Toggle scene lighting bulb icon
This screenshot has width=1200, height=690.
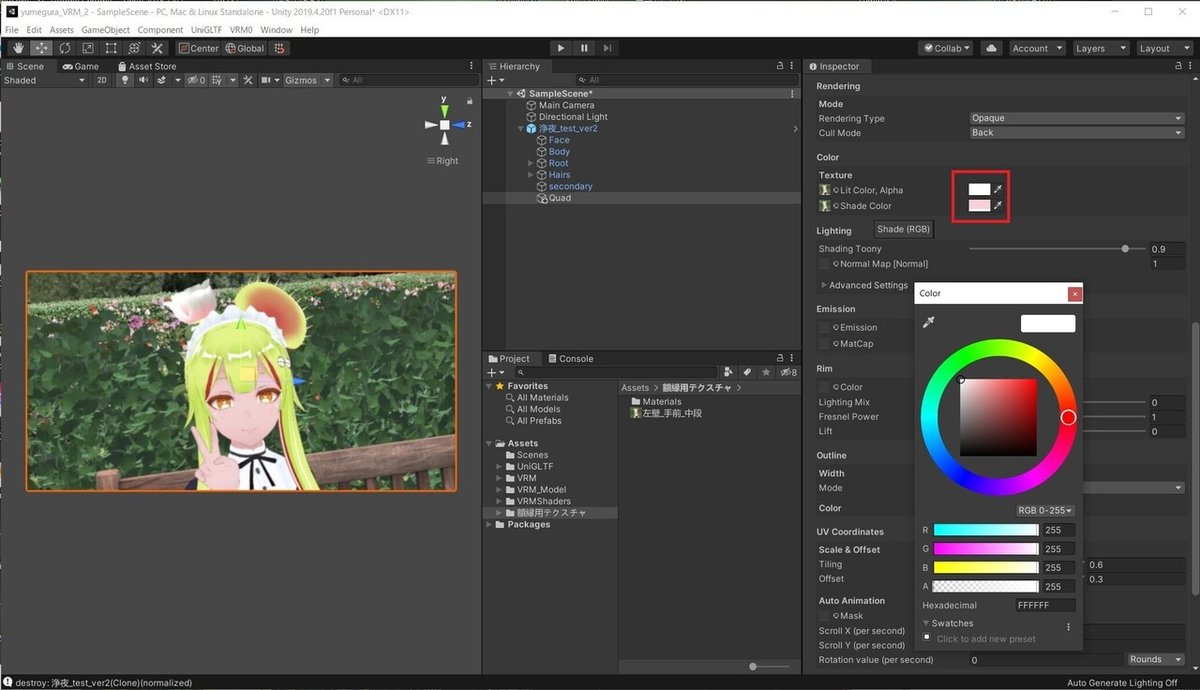coord(126,80)
